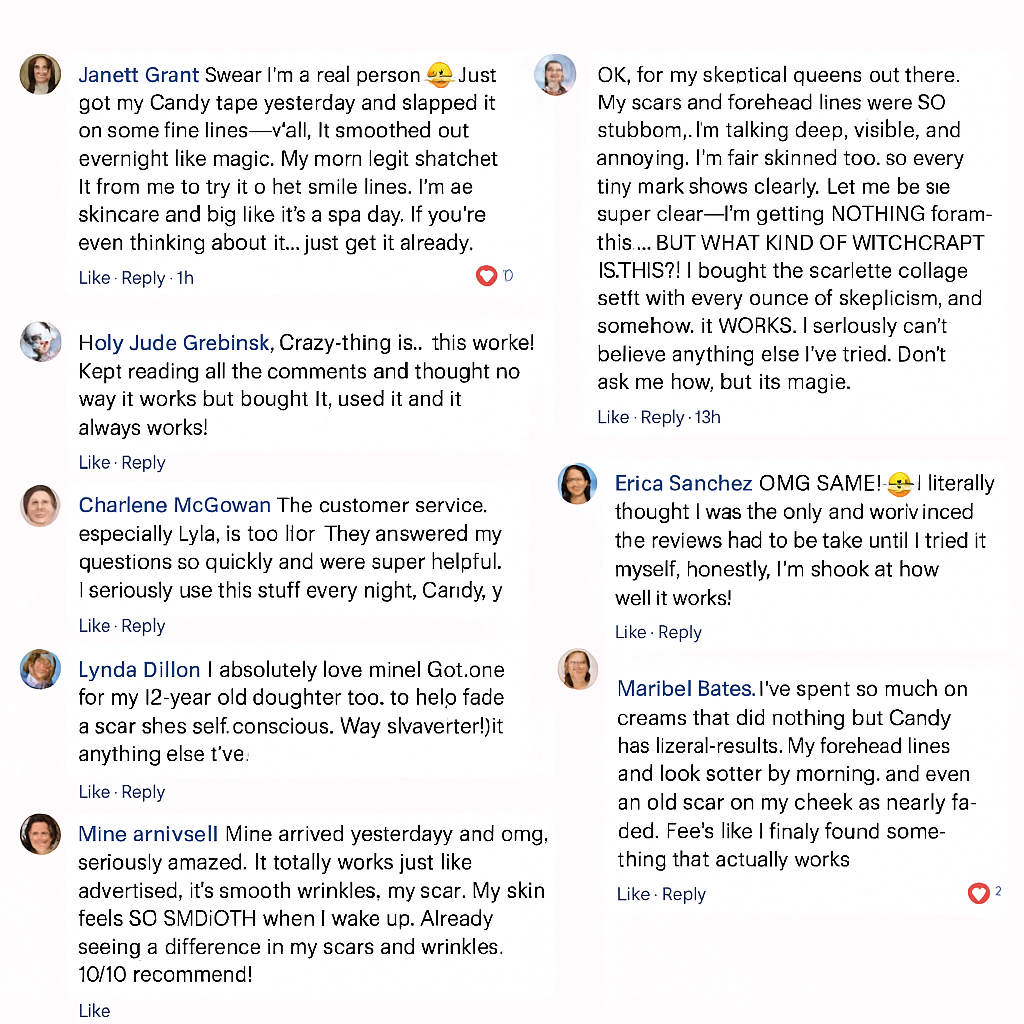Open Erica Sanchez's profile avatar

pyautogui.click(x=577, y=484)
